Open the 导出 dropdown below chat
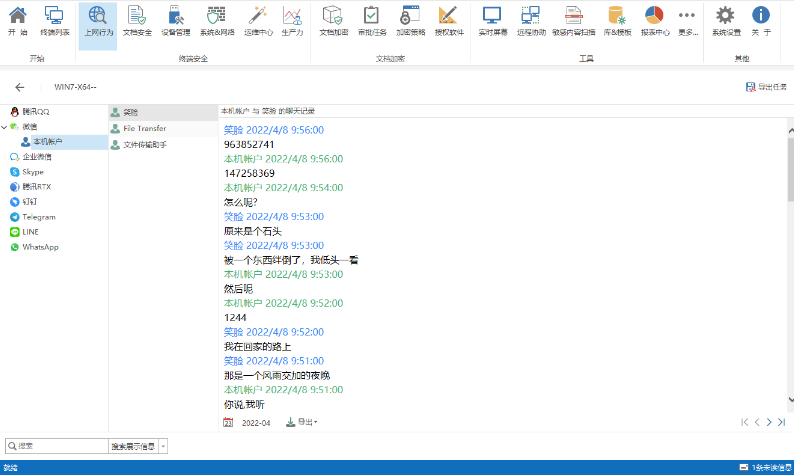The width and height of the screenshot is (794, 476). 302,422
